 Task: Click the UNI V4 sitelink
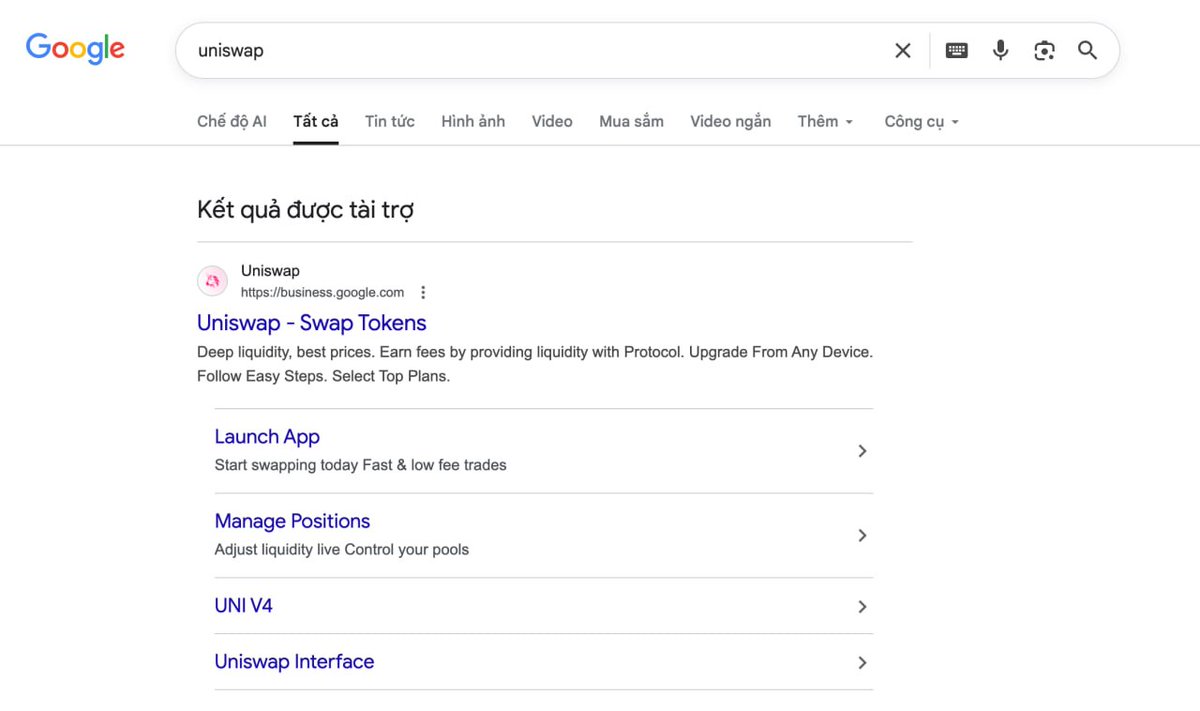click(243, 606)
